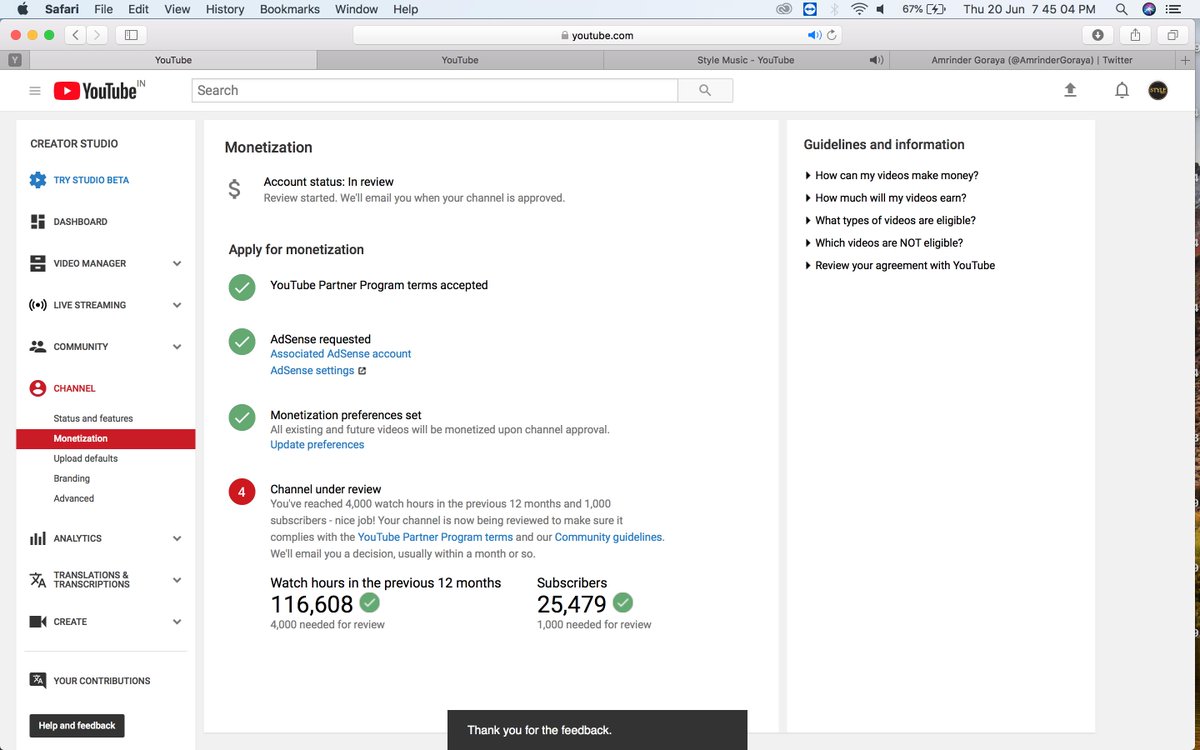Viewport: 1200px width, 750px height.
Task: Expand the Community section chevron
Action: coord(177,347)
